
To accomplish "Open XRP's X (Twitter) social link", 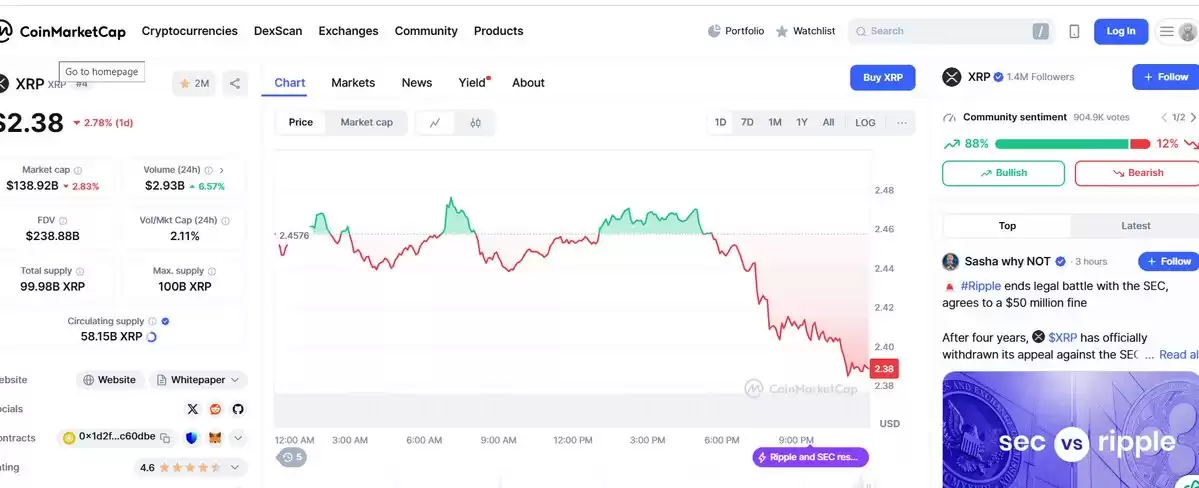I will 193,409.
